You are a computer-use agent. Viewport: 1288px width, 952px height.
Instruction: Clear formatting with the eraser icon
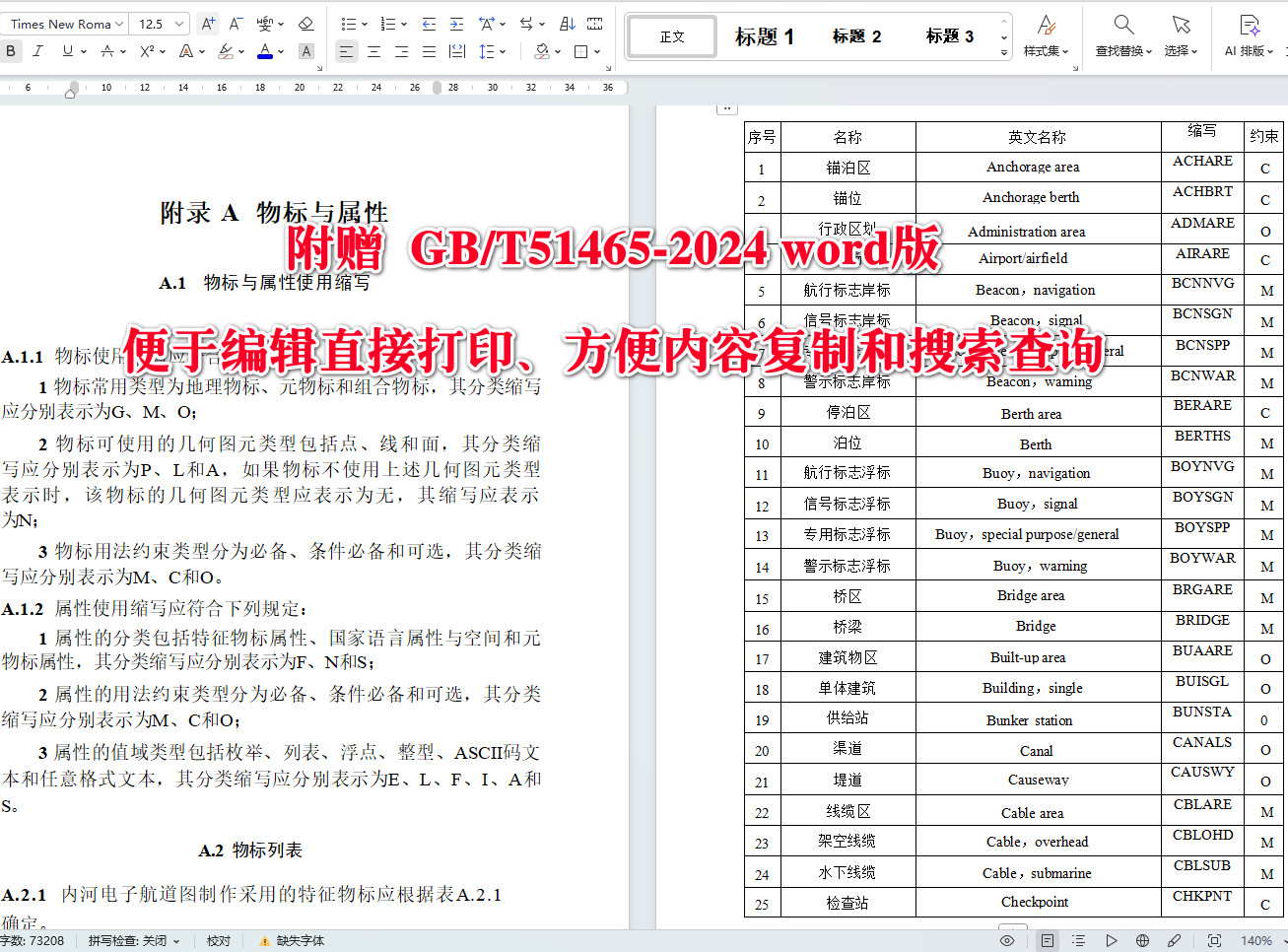305,24
